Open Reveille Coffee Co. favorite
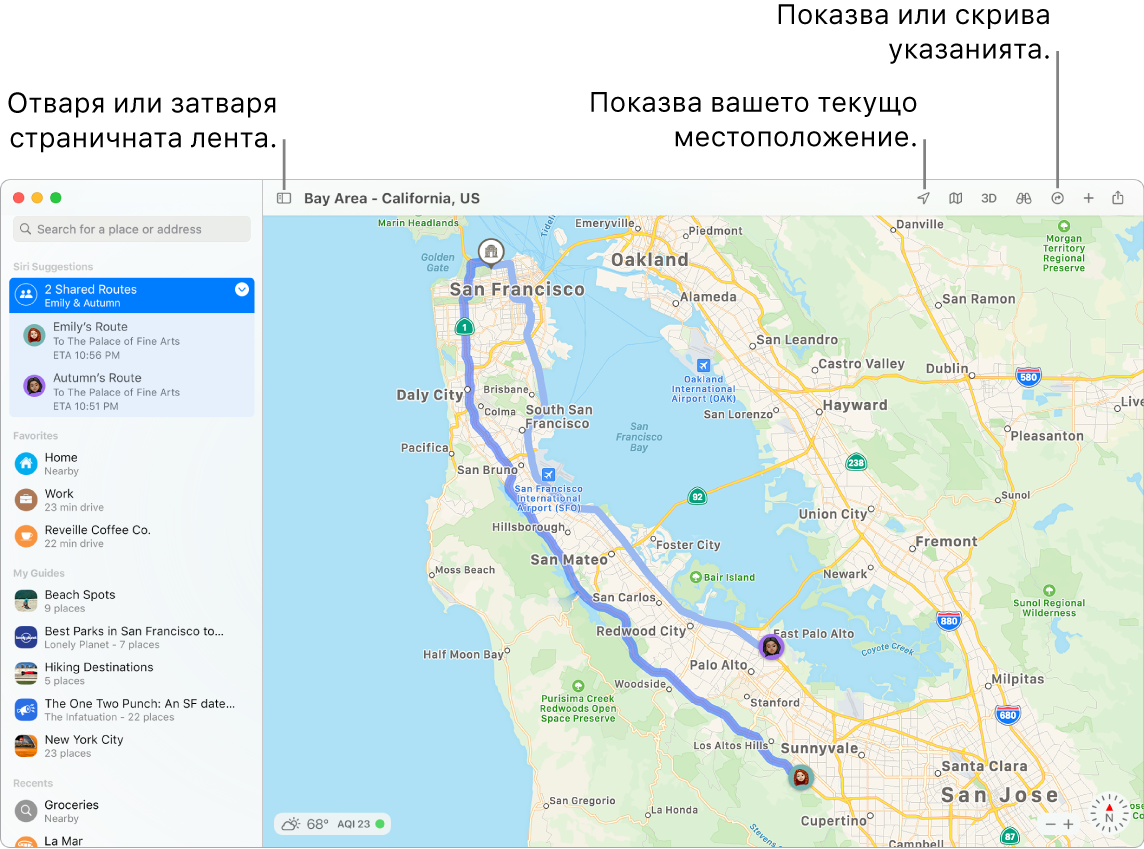Viewport: 1144px width, 849px height. pos(131,536)
